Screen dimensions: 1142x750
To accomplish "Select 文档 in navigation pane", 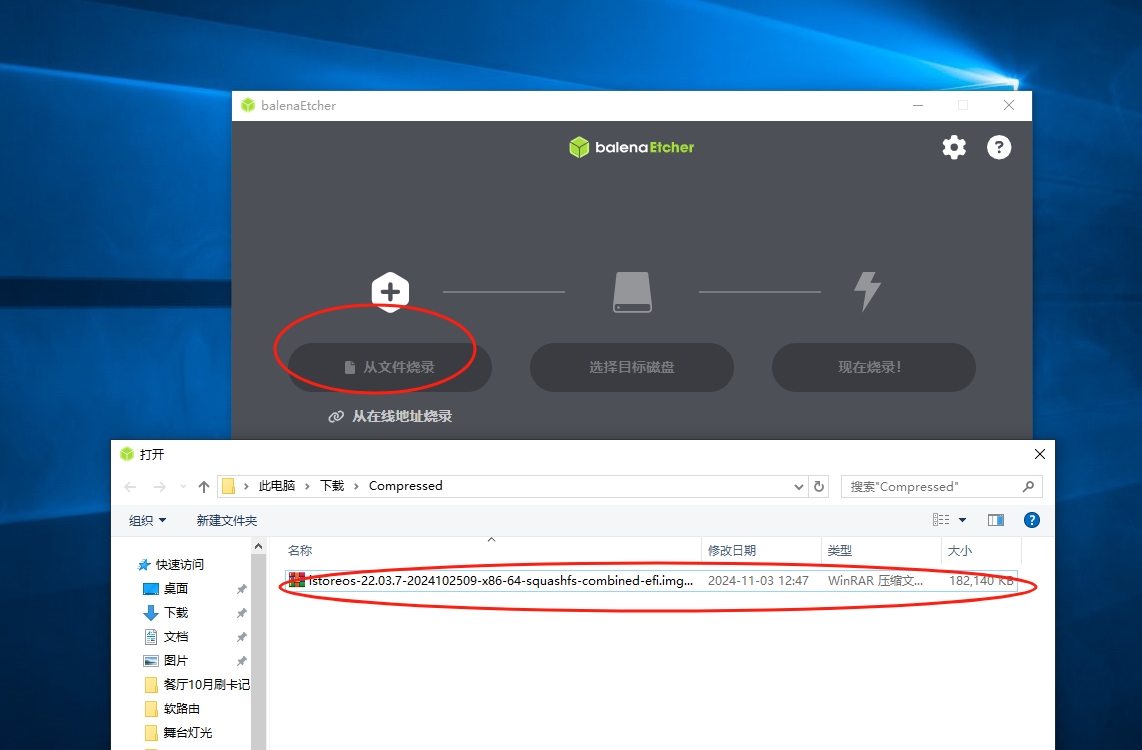I will pyautogui.click(x=166, y=636).
